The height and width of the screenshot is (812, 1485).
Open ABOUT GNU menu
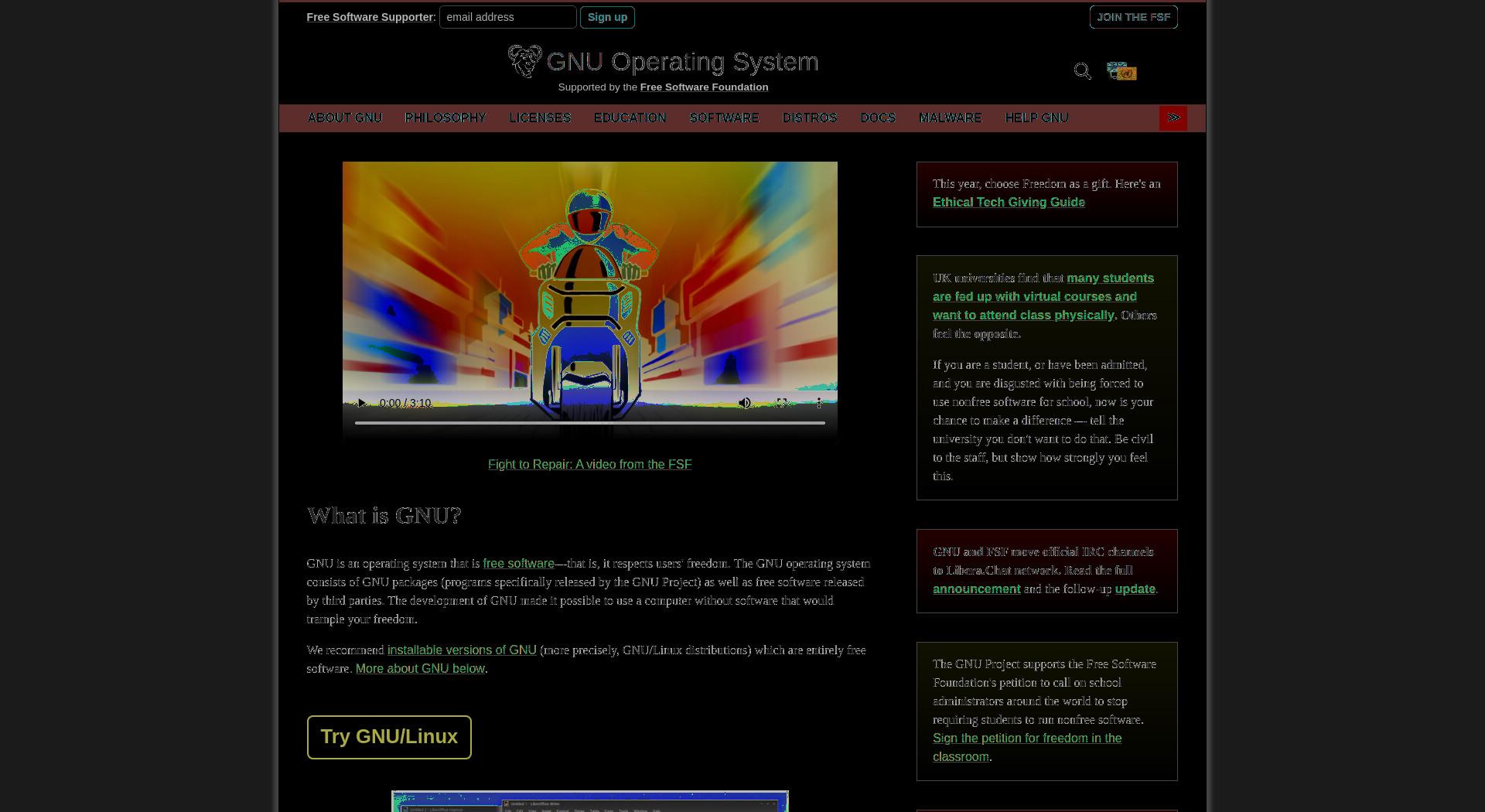[345, 118]
